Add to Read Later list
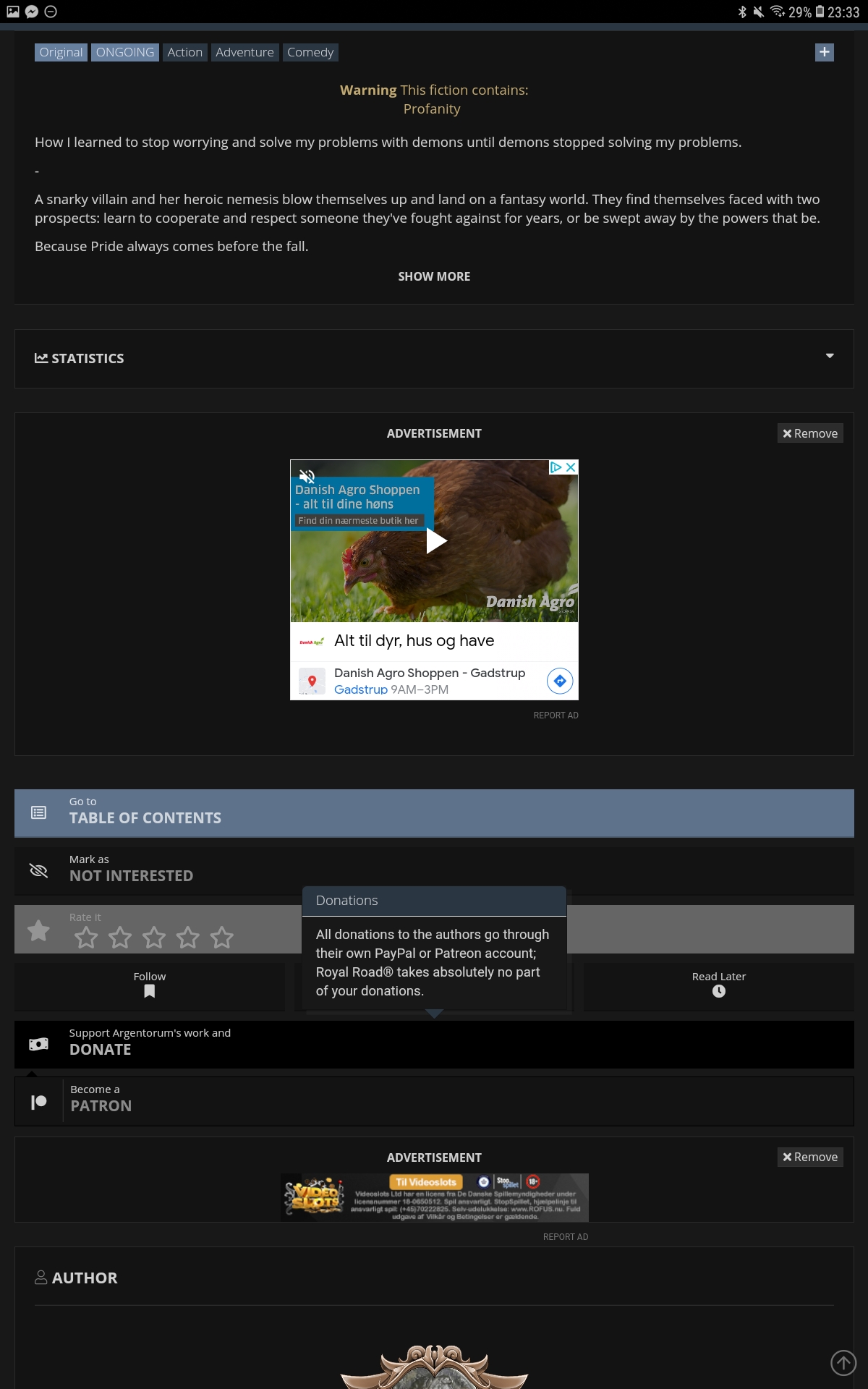 coord(718,987)
